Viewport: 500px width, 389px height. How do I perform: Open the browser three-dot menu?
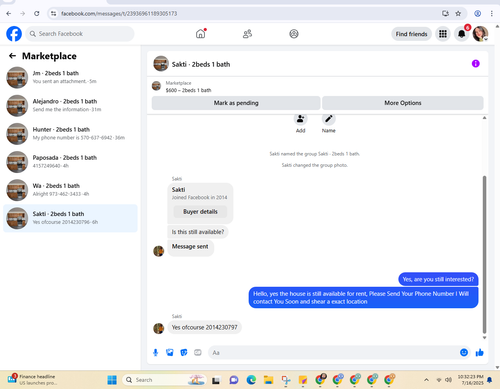(x=492, y=14)
